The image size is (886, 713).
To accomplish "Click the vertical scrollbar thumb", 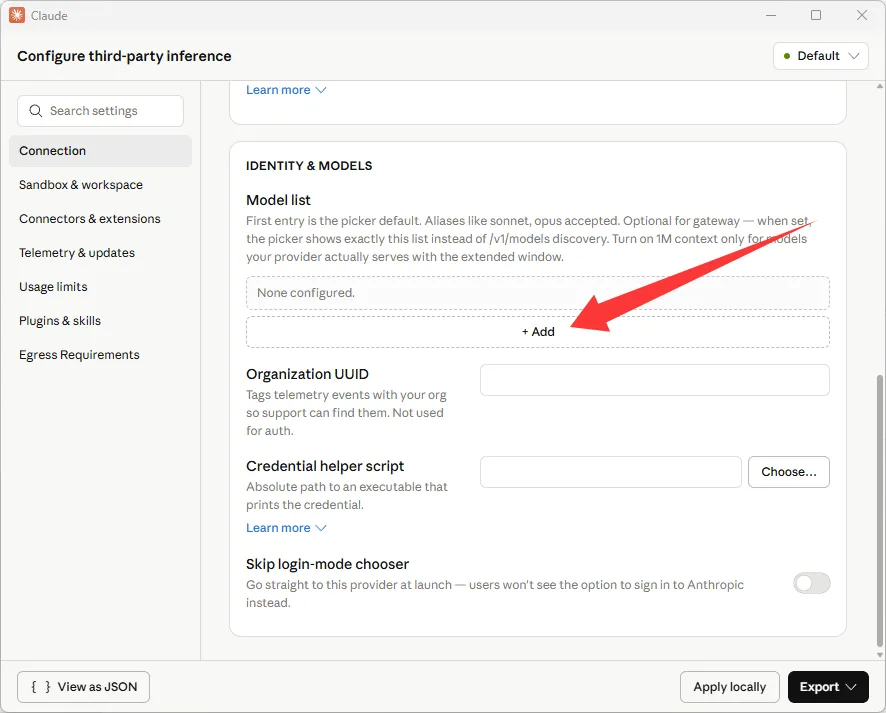I will coord(880,510).
